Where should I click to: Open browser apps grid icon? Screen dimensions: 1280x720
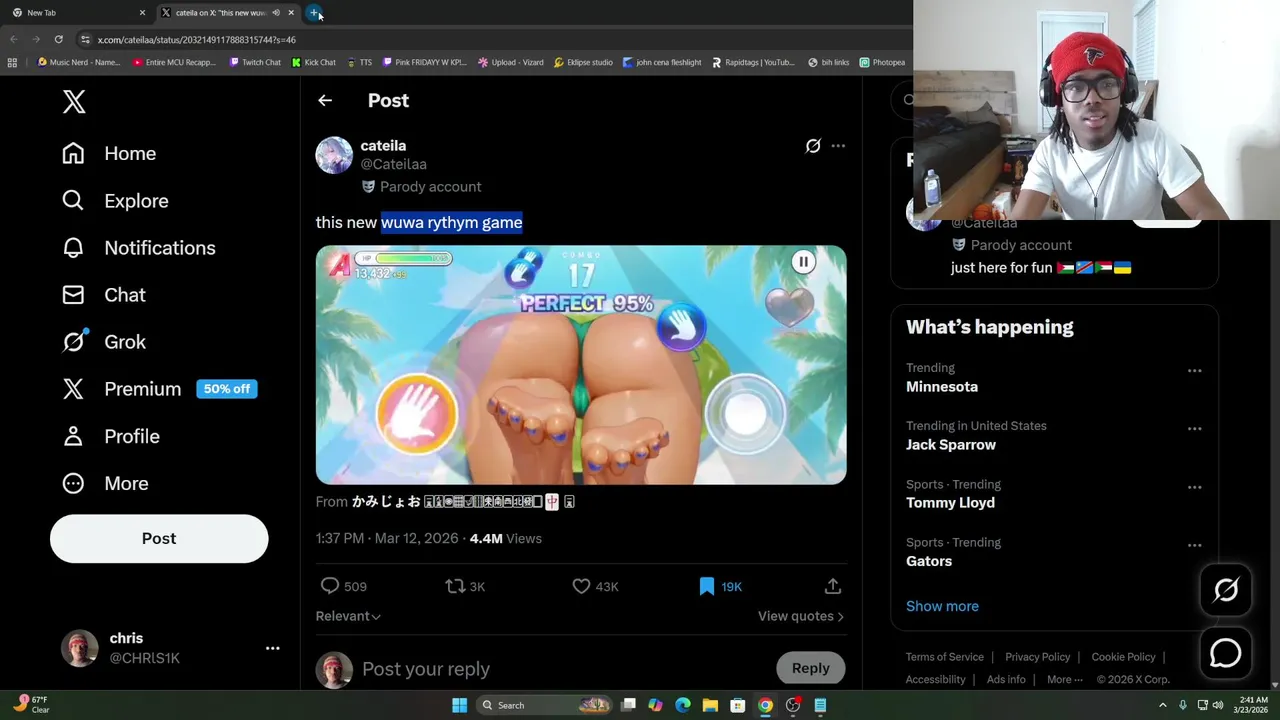(x=12, y=62)
